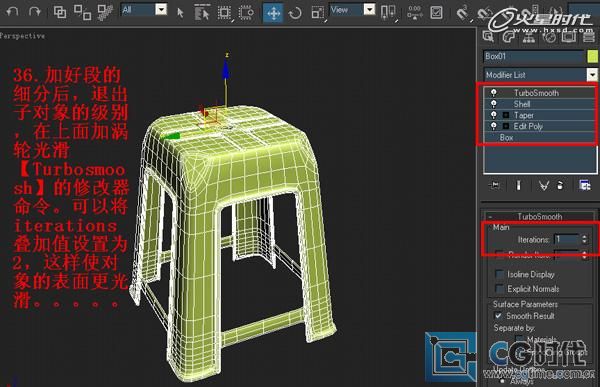Open the Modifier List dropdown arrow
600x387 pixels.
pyautogui.click(x=592, y=75)
